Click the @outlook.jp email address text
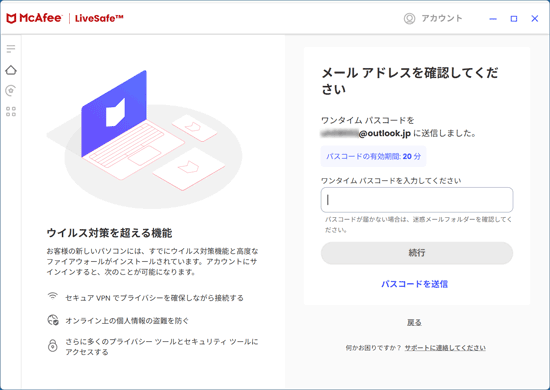The image size is (550, 390). tap(365, 133)
